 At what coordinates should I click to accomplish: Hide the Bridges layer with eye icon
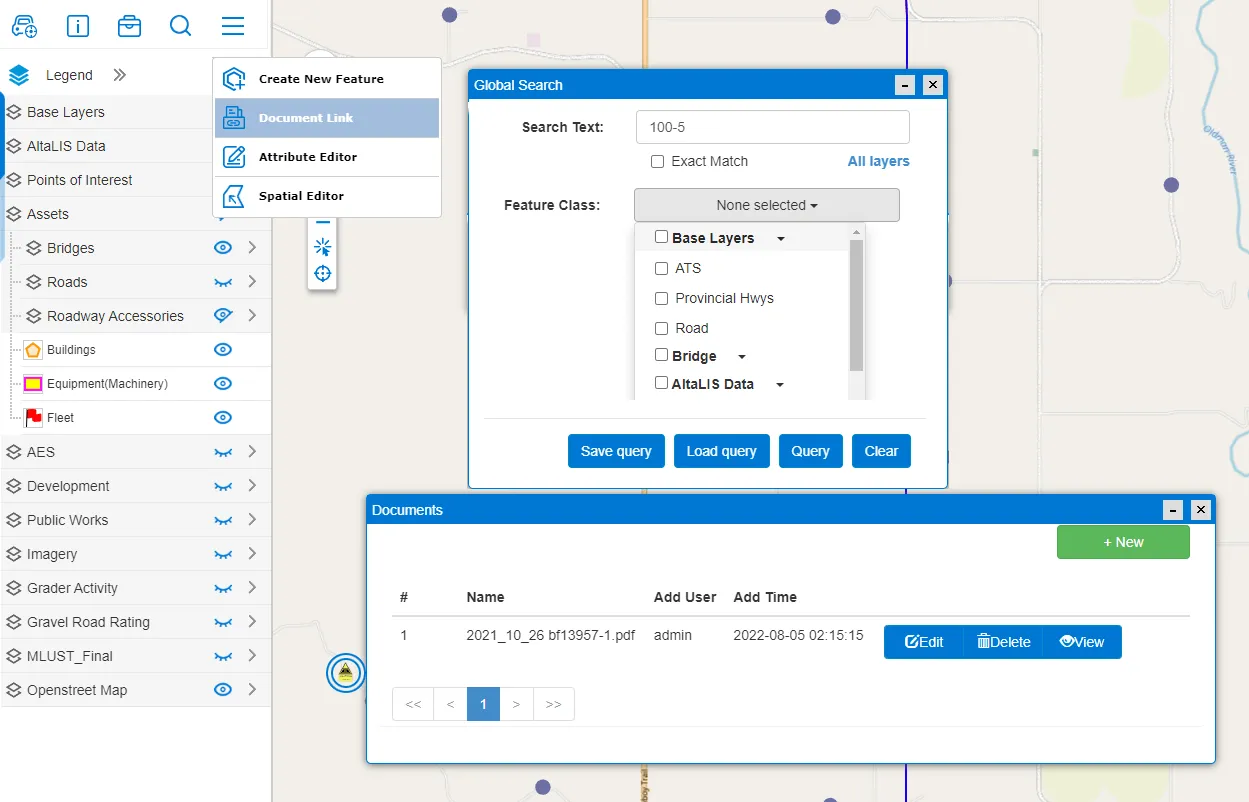coord(223,248)
